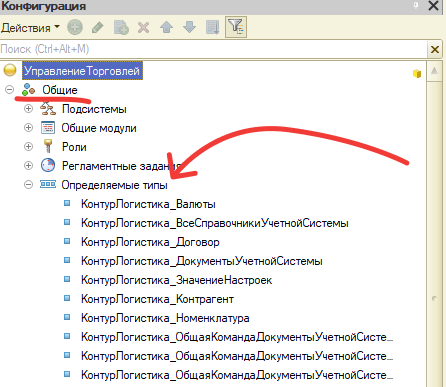Viewport: 446px width, 387px height.
Task: Expand the Роли node
Action: [x=29, y=147]
